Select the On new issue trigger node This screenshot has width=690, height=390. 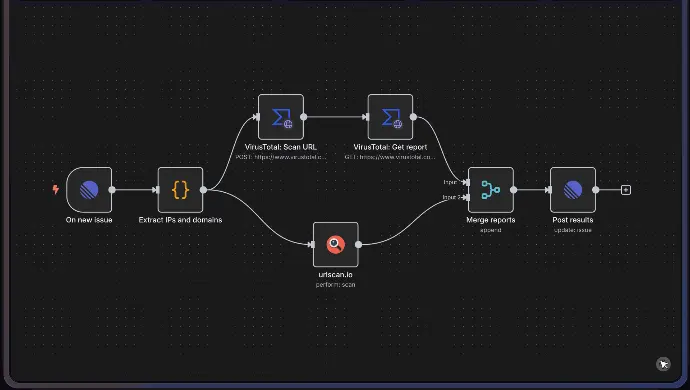(89, 190)
